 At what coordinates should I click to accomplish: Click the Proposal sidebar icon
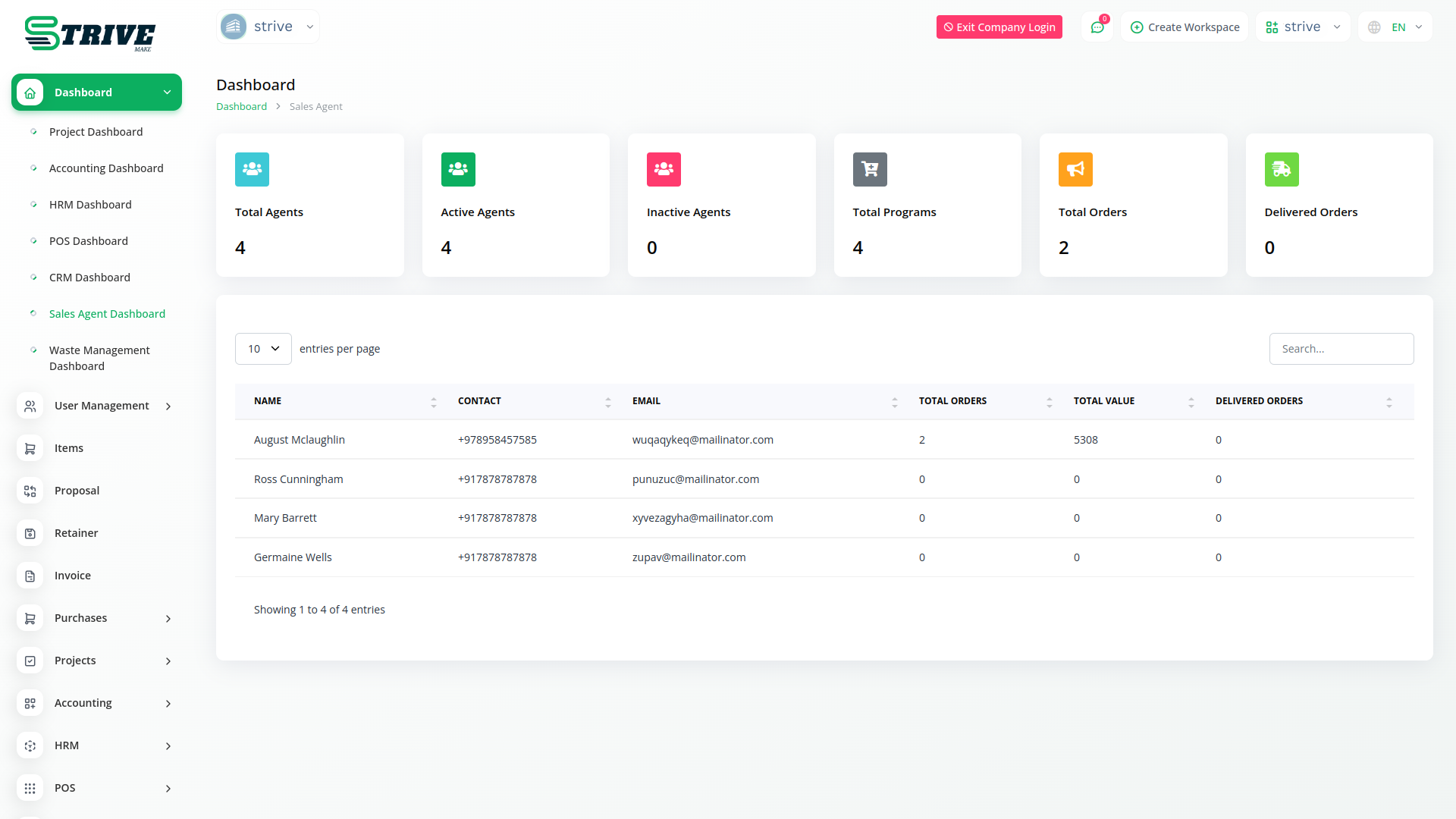(30, 491)
